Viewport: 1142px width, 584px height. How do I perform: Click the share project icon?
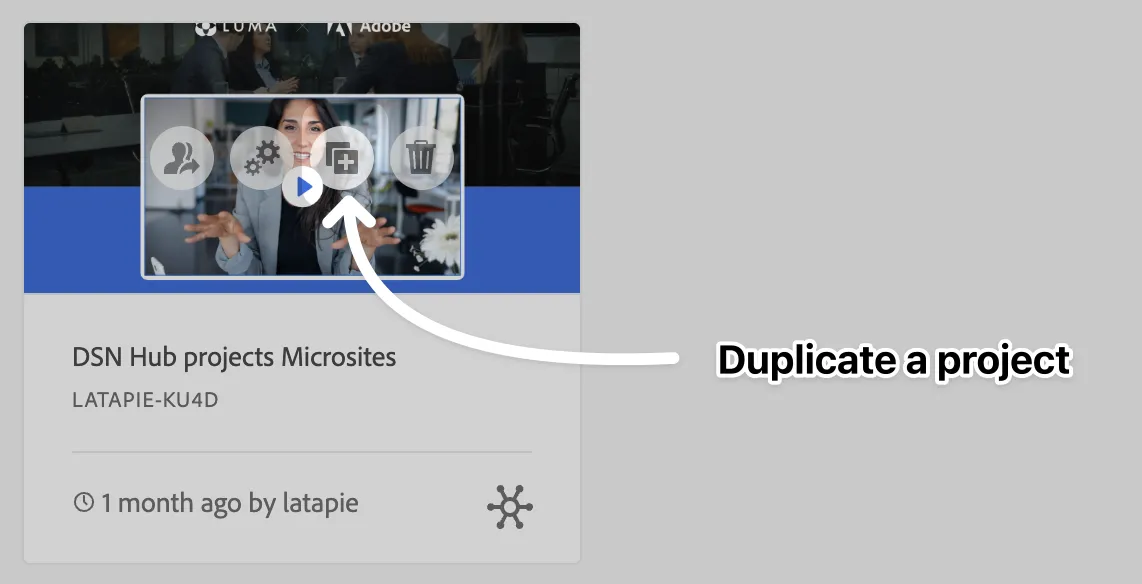[181, 158]
